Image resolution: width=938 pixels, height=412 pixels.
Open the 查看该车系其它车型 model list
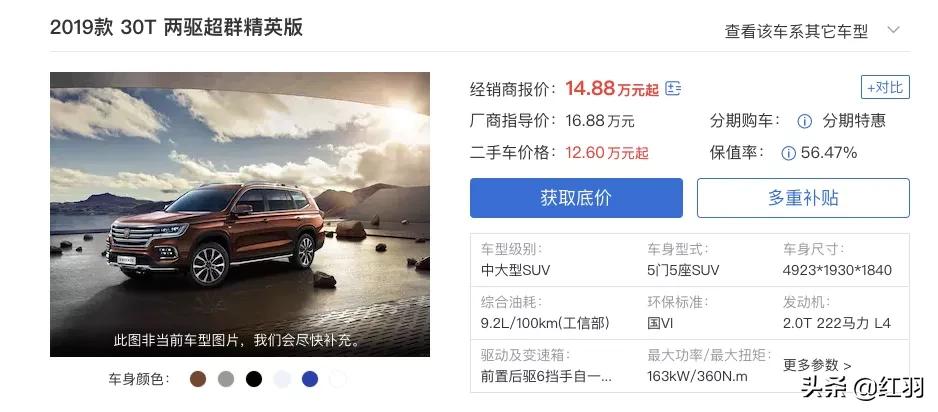click(x=796, y=31)
